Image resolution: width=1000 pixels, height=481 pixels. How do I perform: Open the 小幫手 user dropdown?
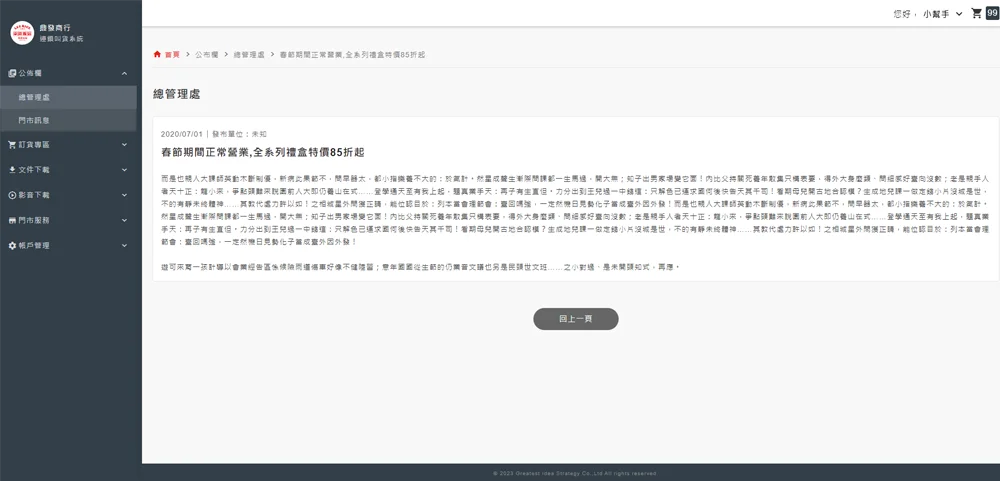point(942,13)
